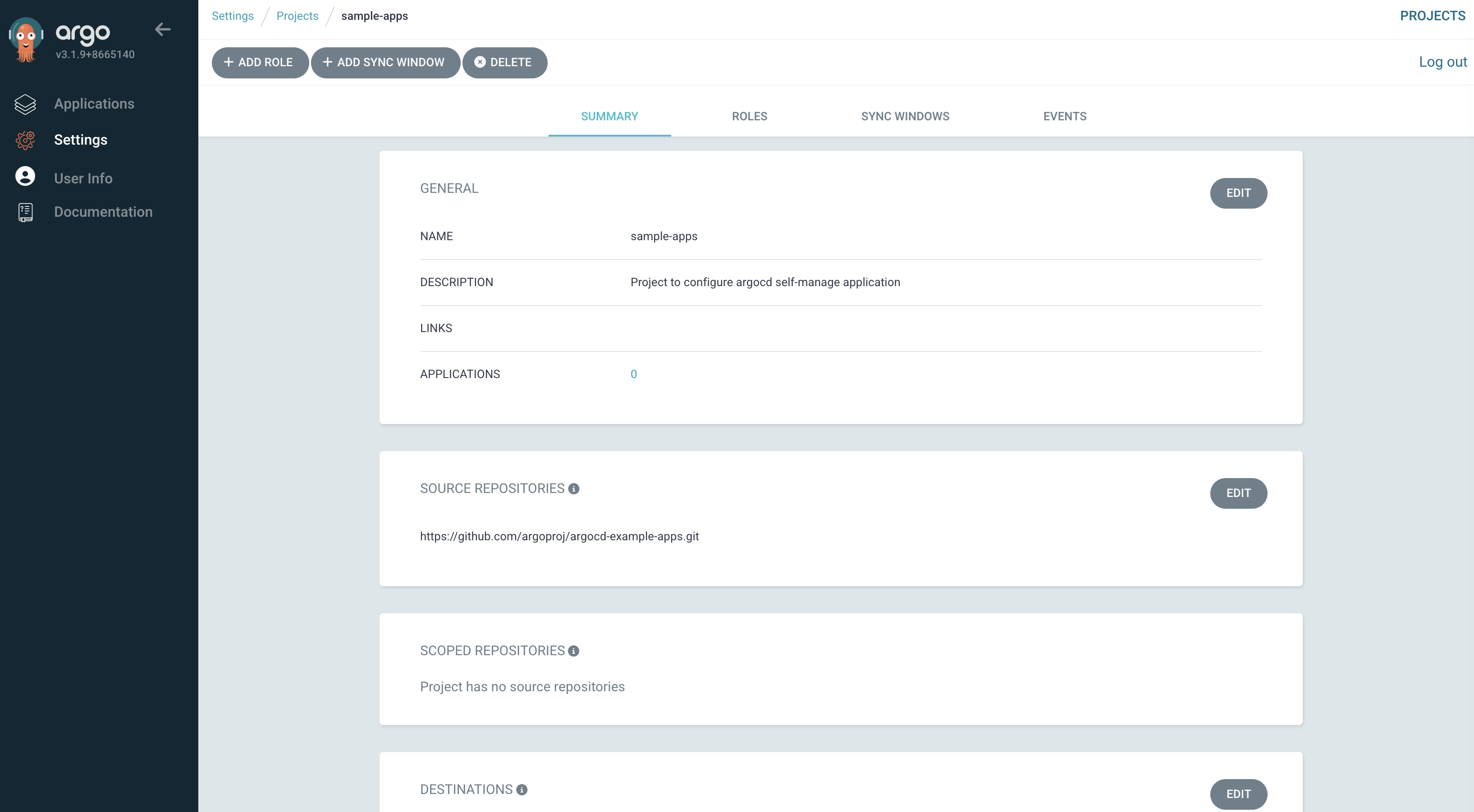Viewport: 1474px width, 812px height.
Task: Click Add Sync Window button
Action: click(385, 62)
